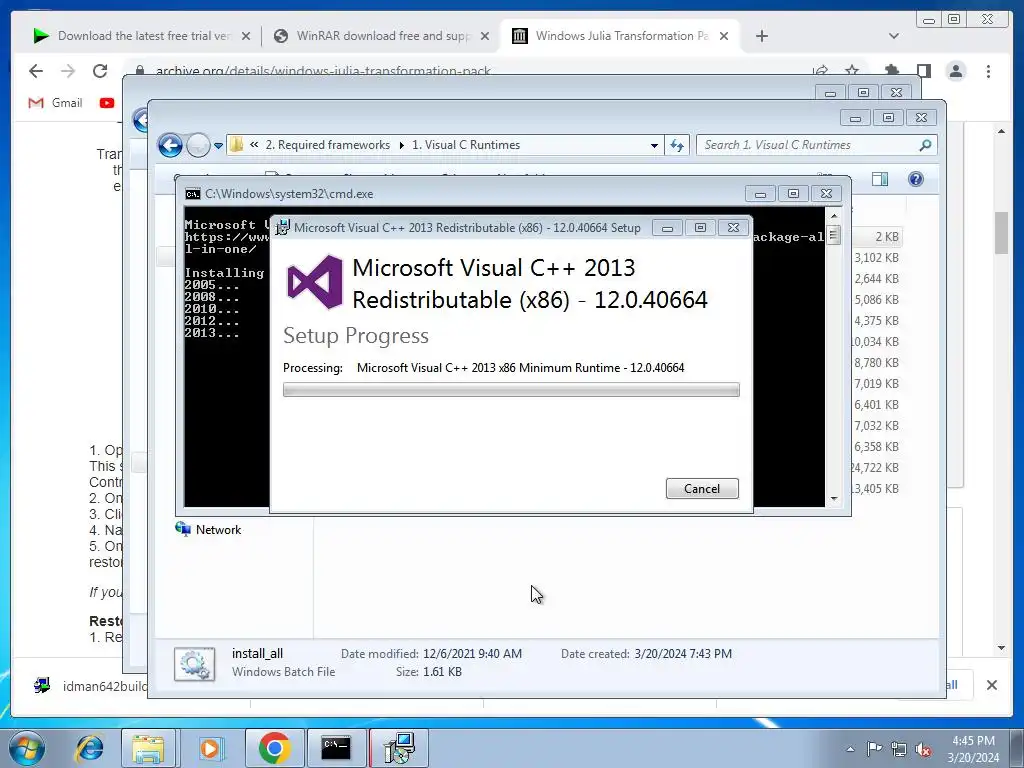
Task: Open Chrome three-dot menu
Action: point(988,71)
